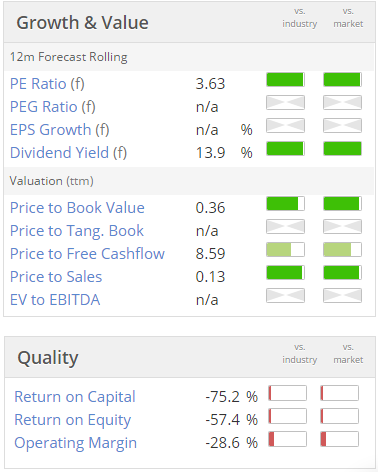Viewport: 378px width, 472px height.
Task: Open the Price to Tang. Book link
Action: click(x=77, y=231)
